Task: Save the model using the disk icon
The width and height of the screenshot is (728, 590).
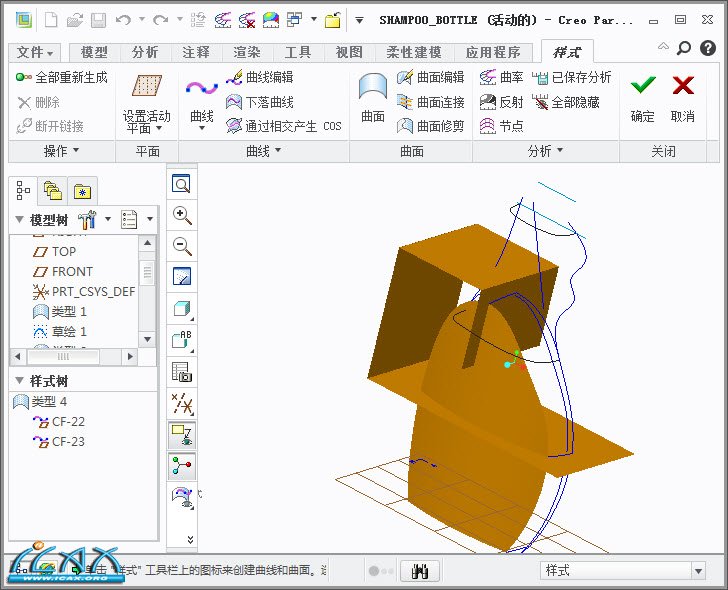Action: pos(98,20)
